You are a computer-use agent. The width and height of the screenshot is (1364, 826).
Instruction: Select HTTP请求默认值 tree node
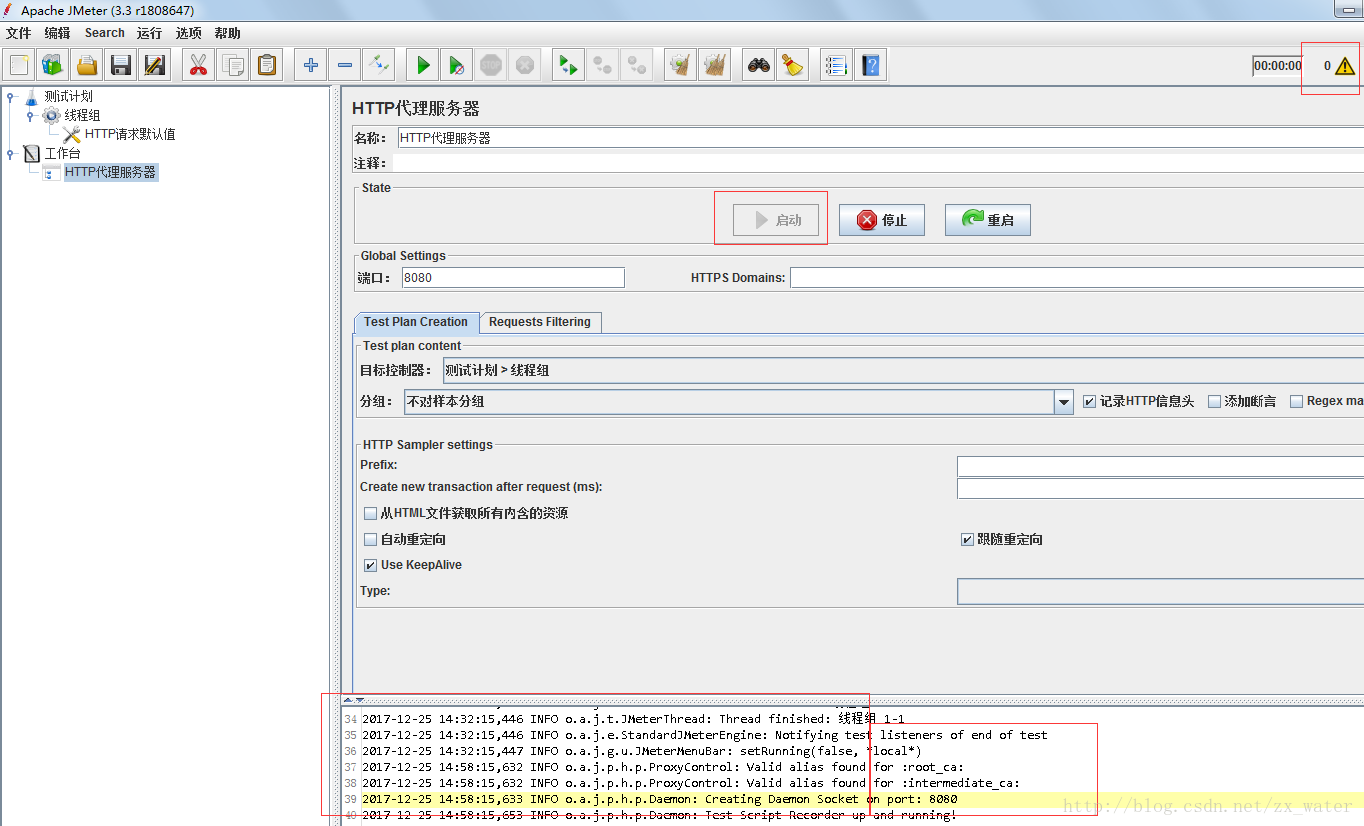point(130,134)
